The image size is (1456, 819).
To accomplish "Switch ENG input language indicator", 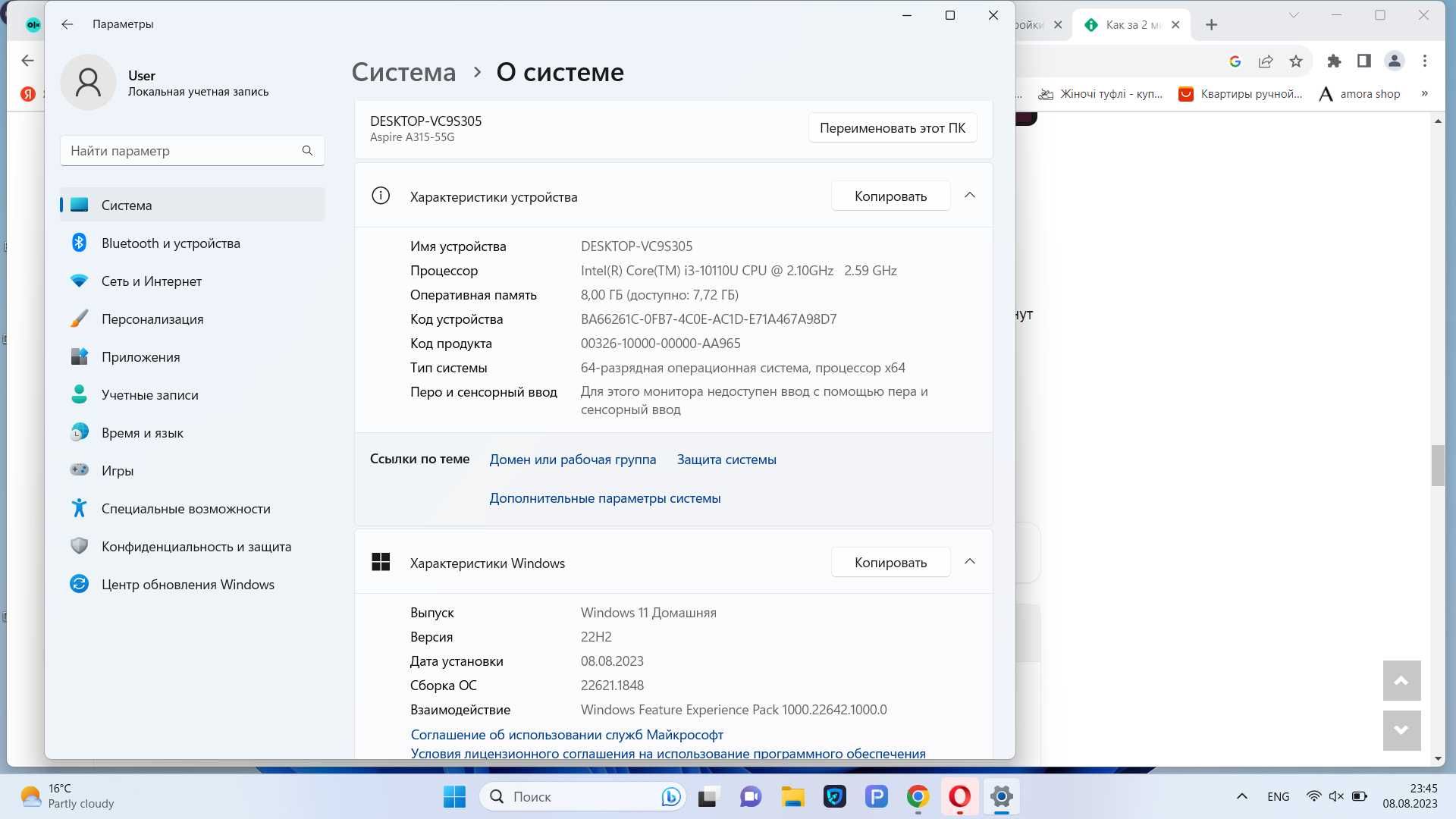I will (1278, 797).
